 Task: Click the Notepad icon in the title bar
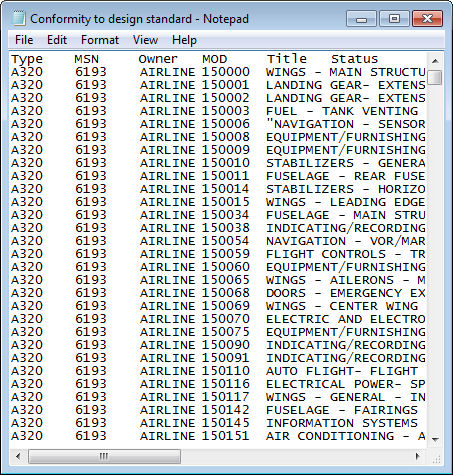(18, 18)
